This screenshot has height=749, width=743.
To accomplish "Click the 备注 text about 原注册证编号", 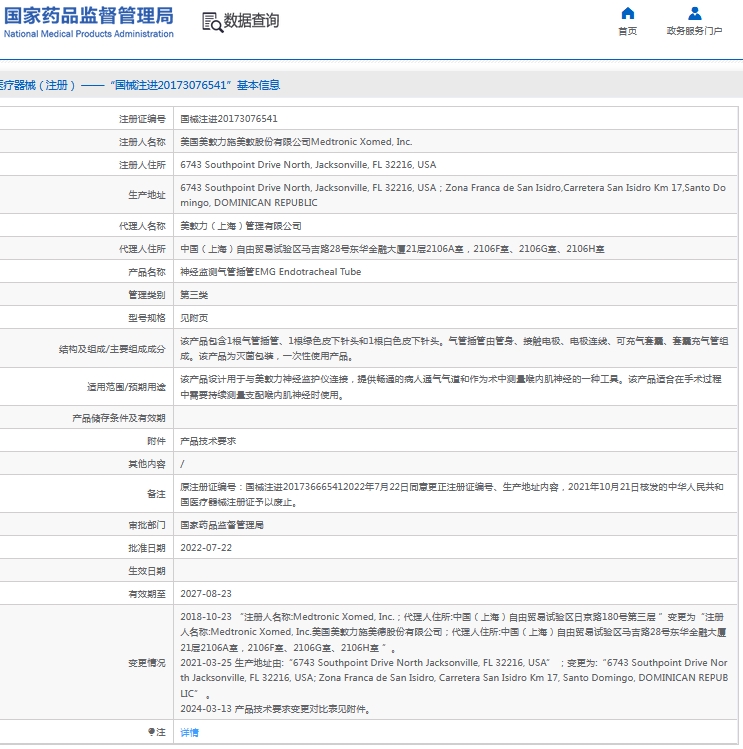I will 452,494.
